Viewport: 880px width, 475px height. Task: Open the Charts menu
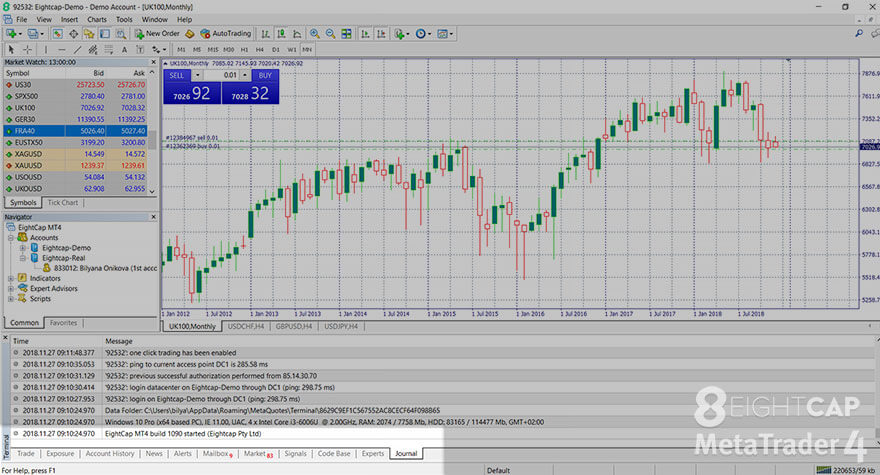97,19
